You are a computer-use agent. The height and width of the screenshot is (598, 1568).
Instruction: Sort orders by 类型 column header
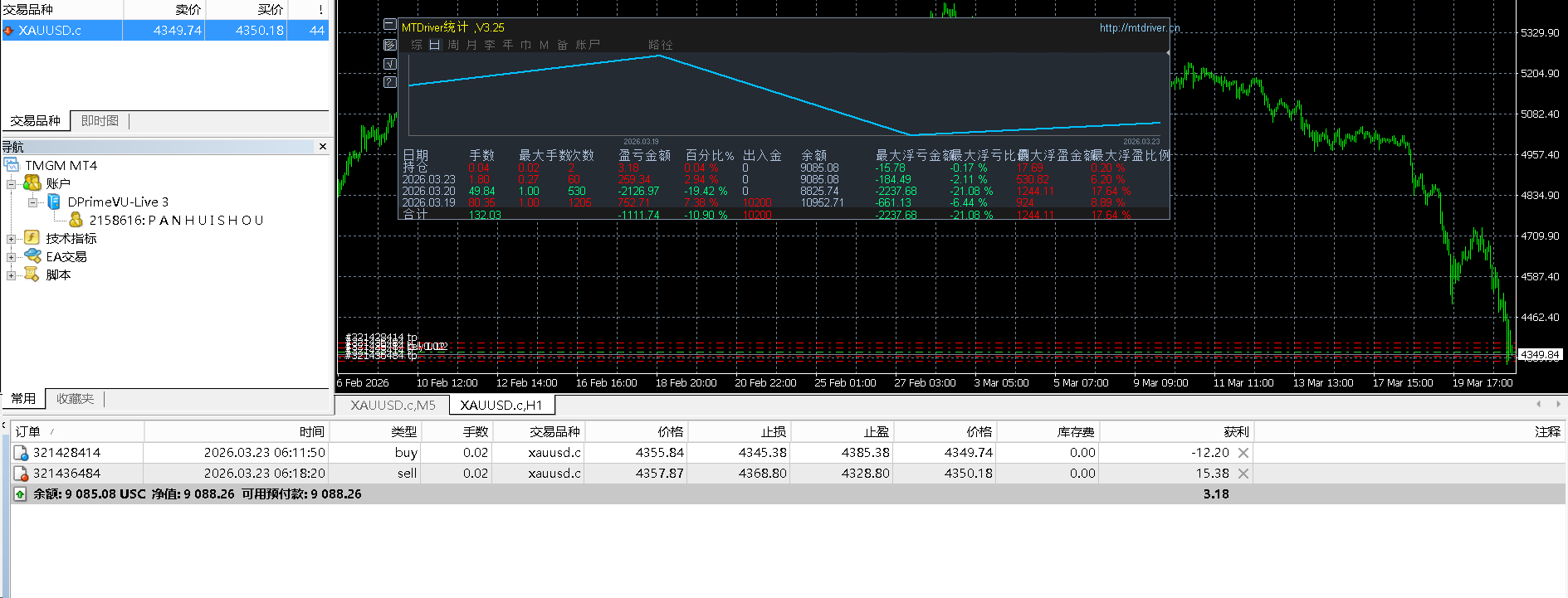pyautogui.click(x=375, y=431)
